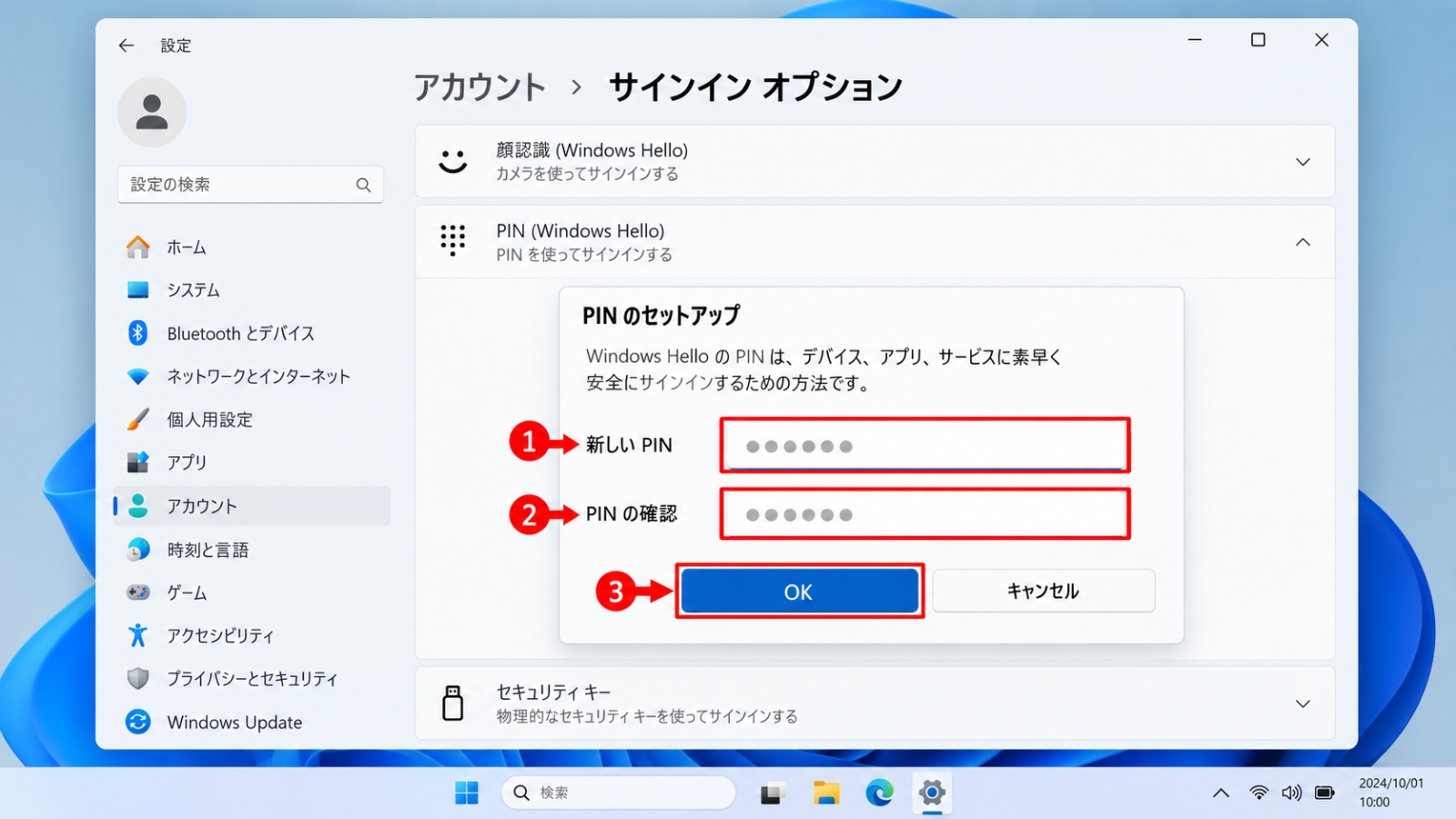Click the Windows Update sync icon

click(138, 722)
